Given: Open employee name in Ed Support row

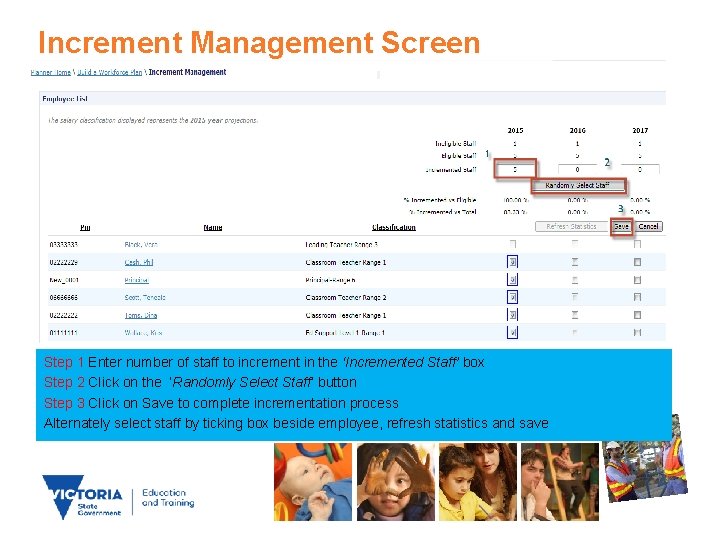Looking at the screenshot, I should [143, 333].
